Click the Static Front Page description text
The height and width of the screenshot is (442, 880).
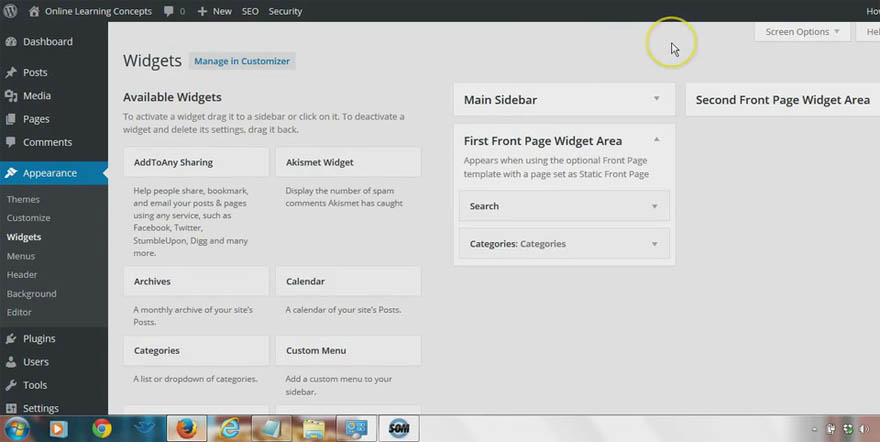[556, 167]
